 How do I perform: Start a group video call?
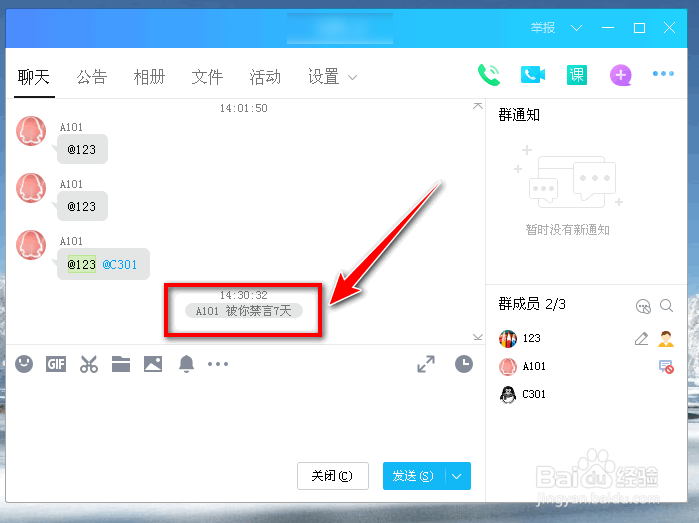point(533,74)
